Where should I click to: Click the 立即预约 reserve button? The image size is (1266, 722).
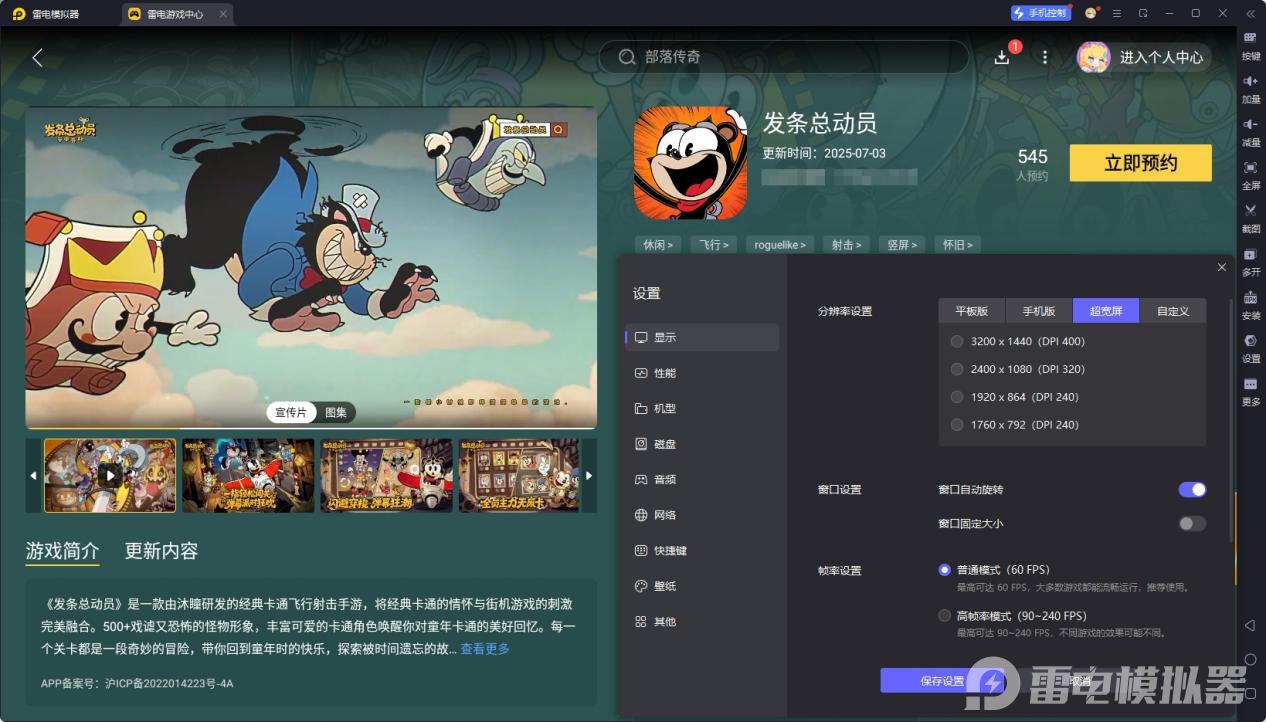point(1141,163)
